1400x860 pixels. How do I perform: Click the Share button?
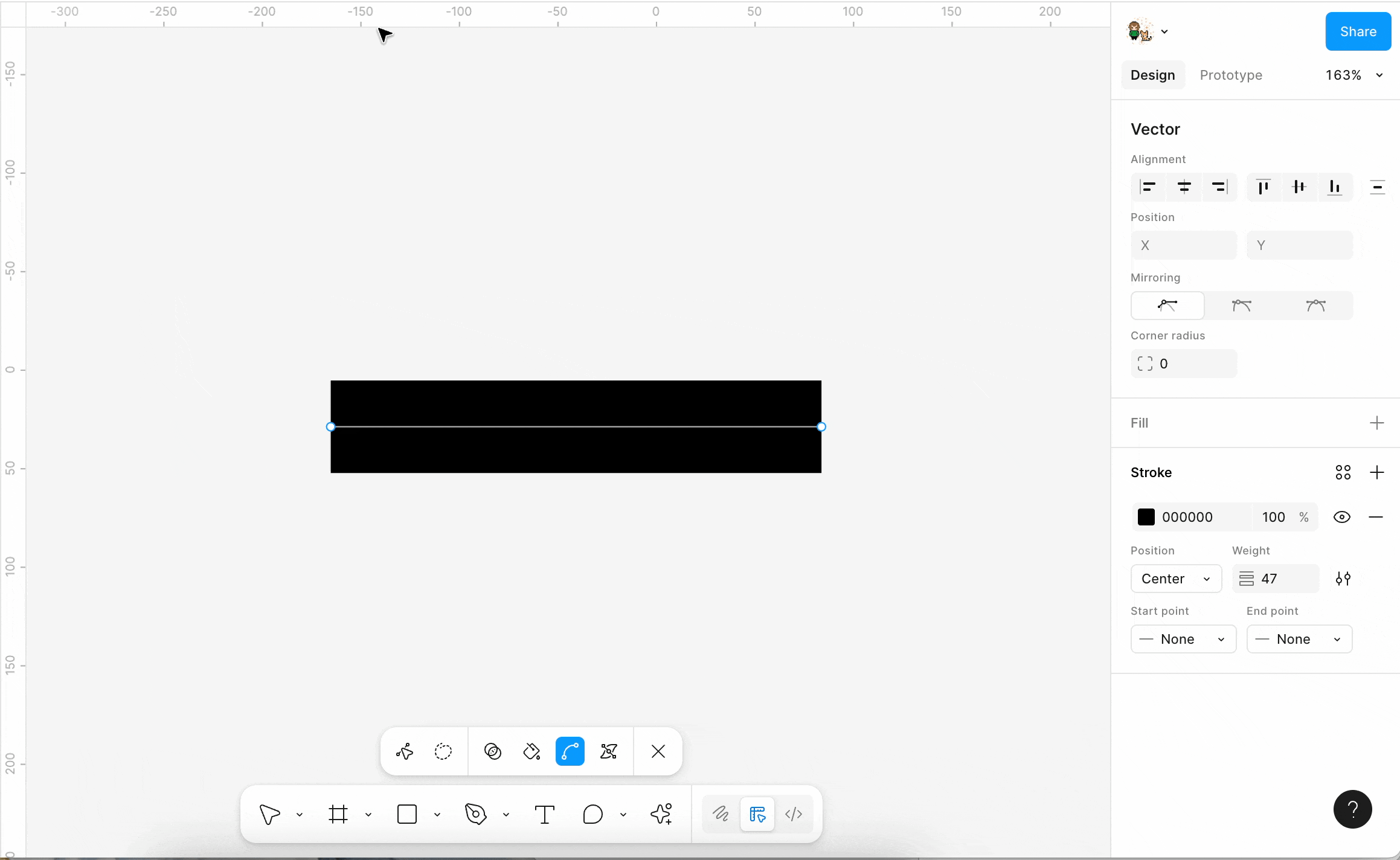(x=1358, y=31)
